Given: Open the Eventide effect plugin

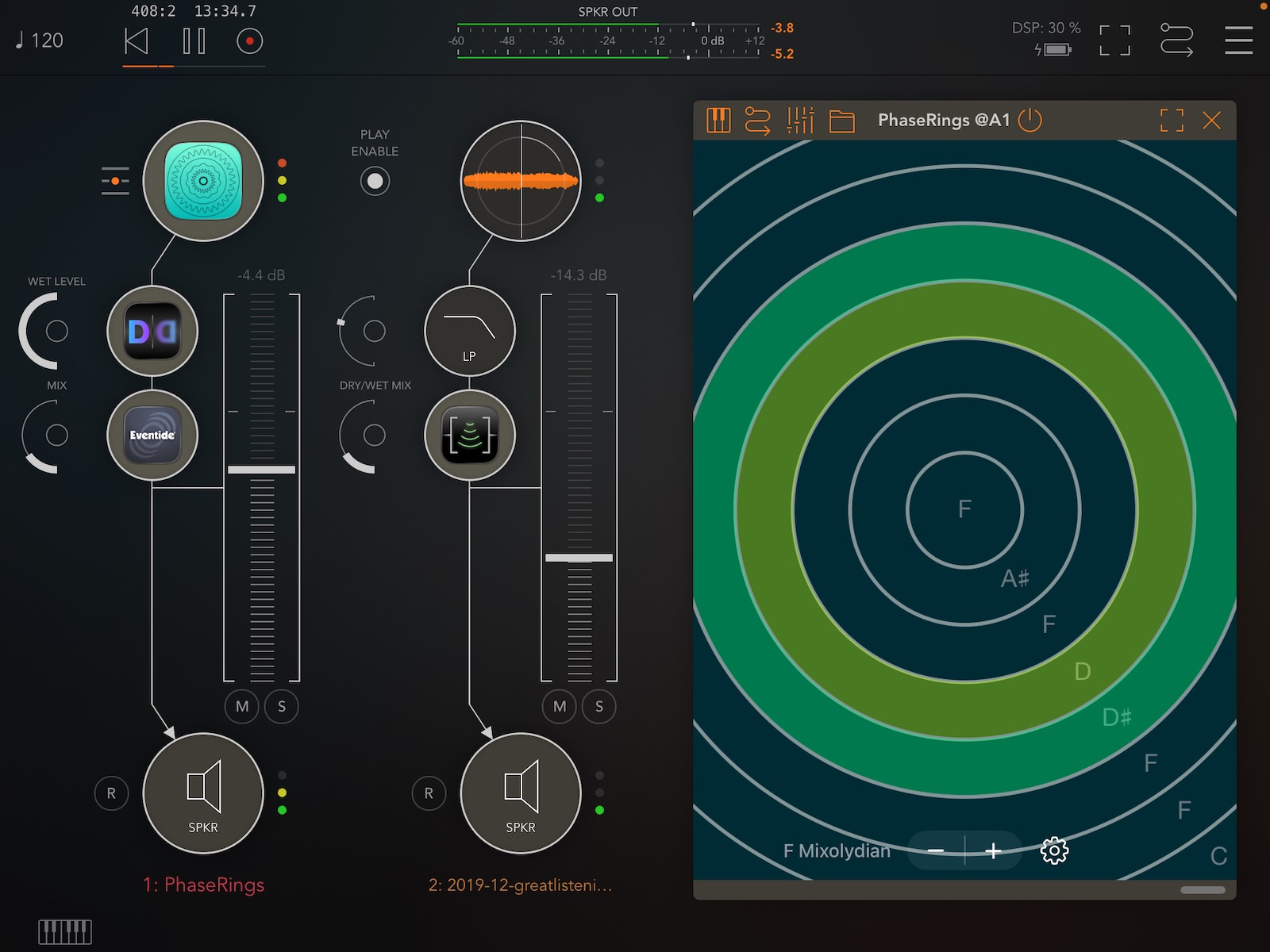Looking at the screenshot, I should coord(152,435).
